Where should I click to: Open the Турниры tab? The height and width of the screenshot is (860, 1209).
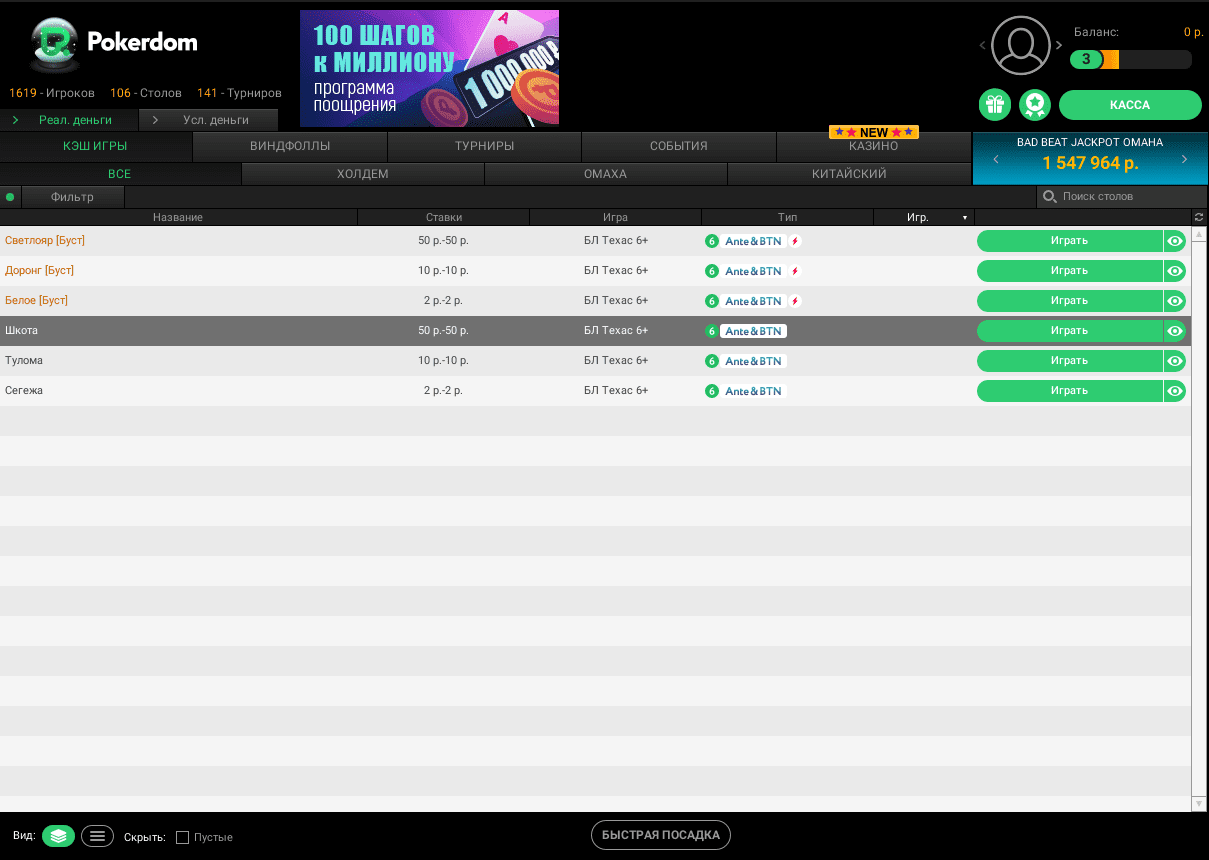coord(484,146)
